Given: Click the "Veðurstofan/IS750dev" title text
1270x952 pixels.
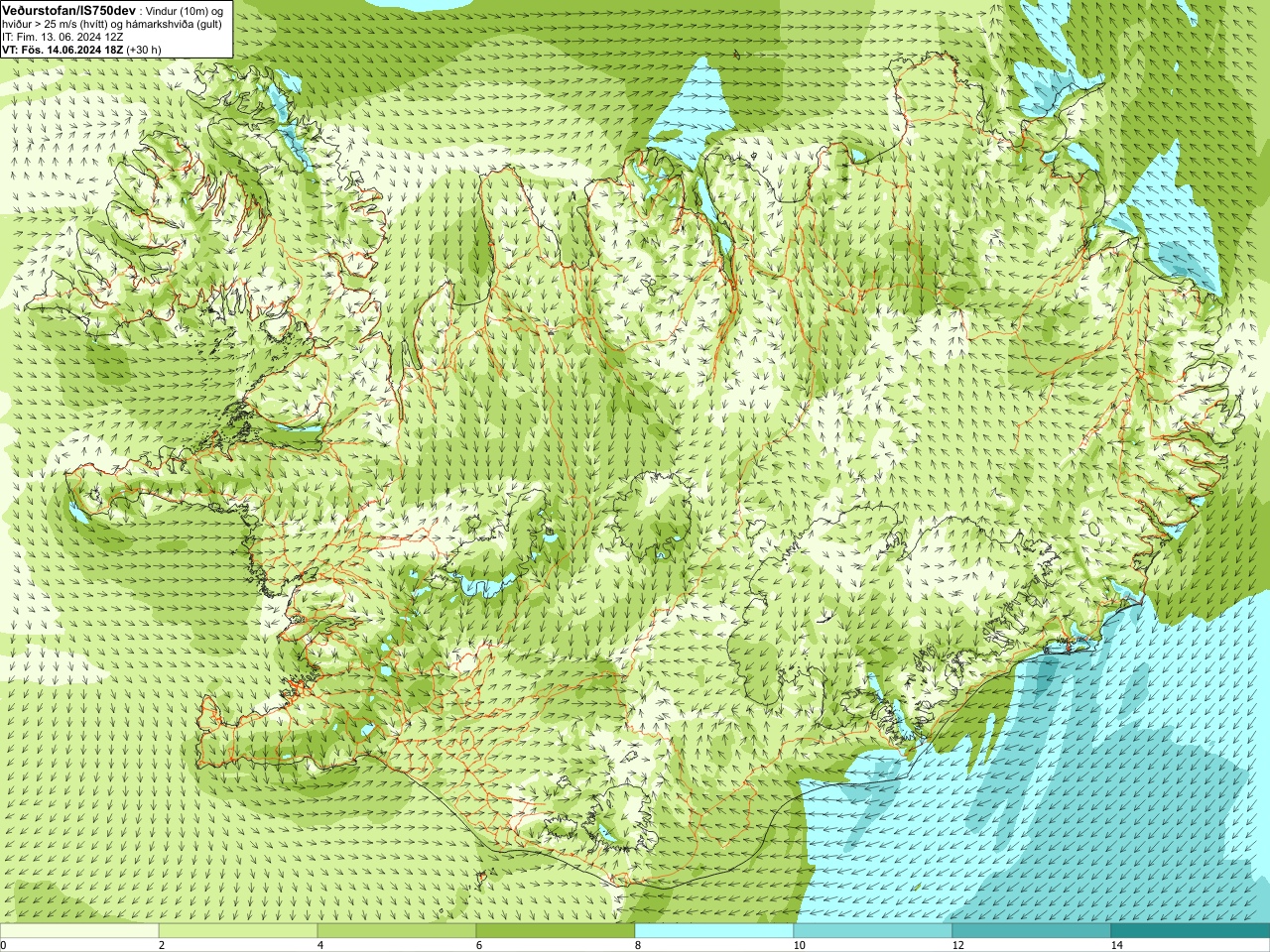Looking at the screenshot, I should pyautogui.click(x=68, y=9).
